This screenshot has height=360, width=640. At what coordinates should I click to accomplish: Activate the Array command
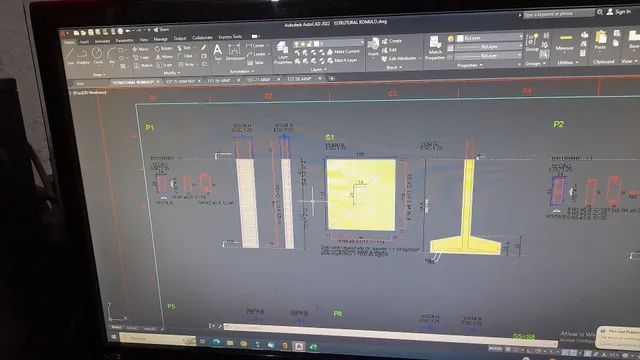[x=186, y=64]
